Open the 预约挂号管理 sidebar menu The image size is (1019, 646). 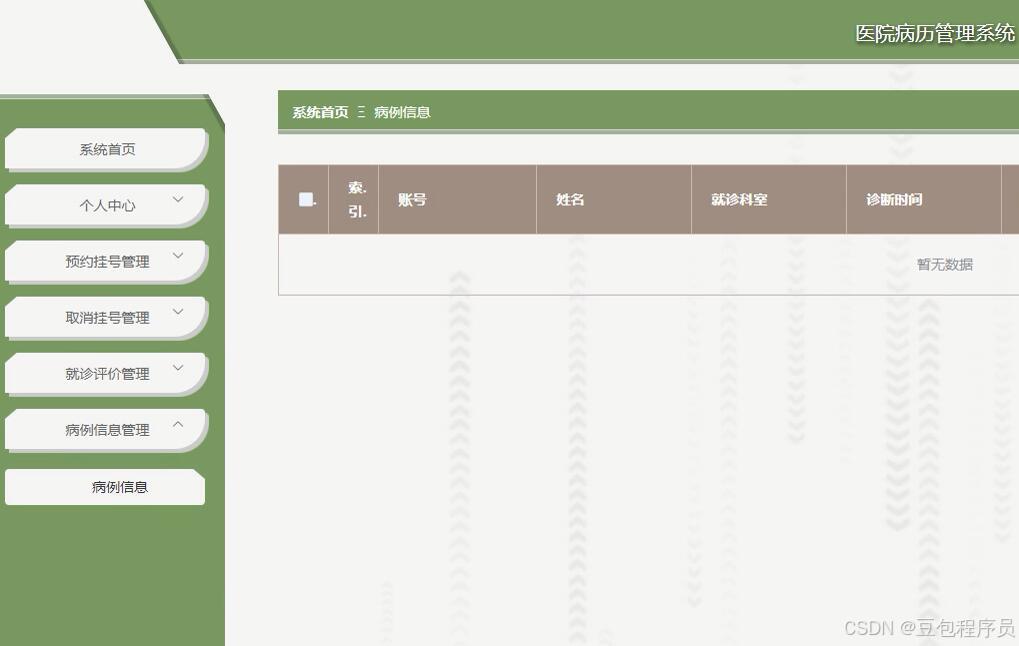coord(106,261)
